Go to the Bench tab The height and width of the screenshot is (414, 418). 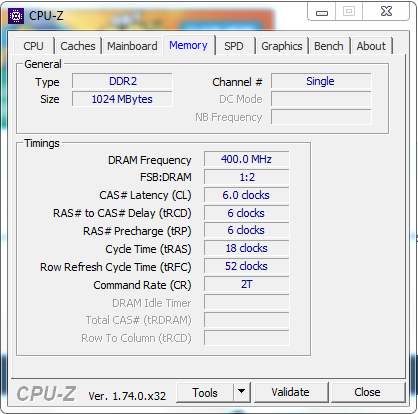[329, 46]
